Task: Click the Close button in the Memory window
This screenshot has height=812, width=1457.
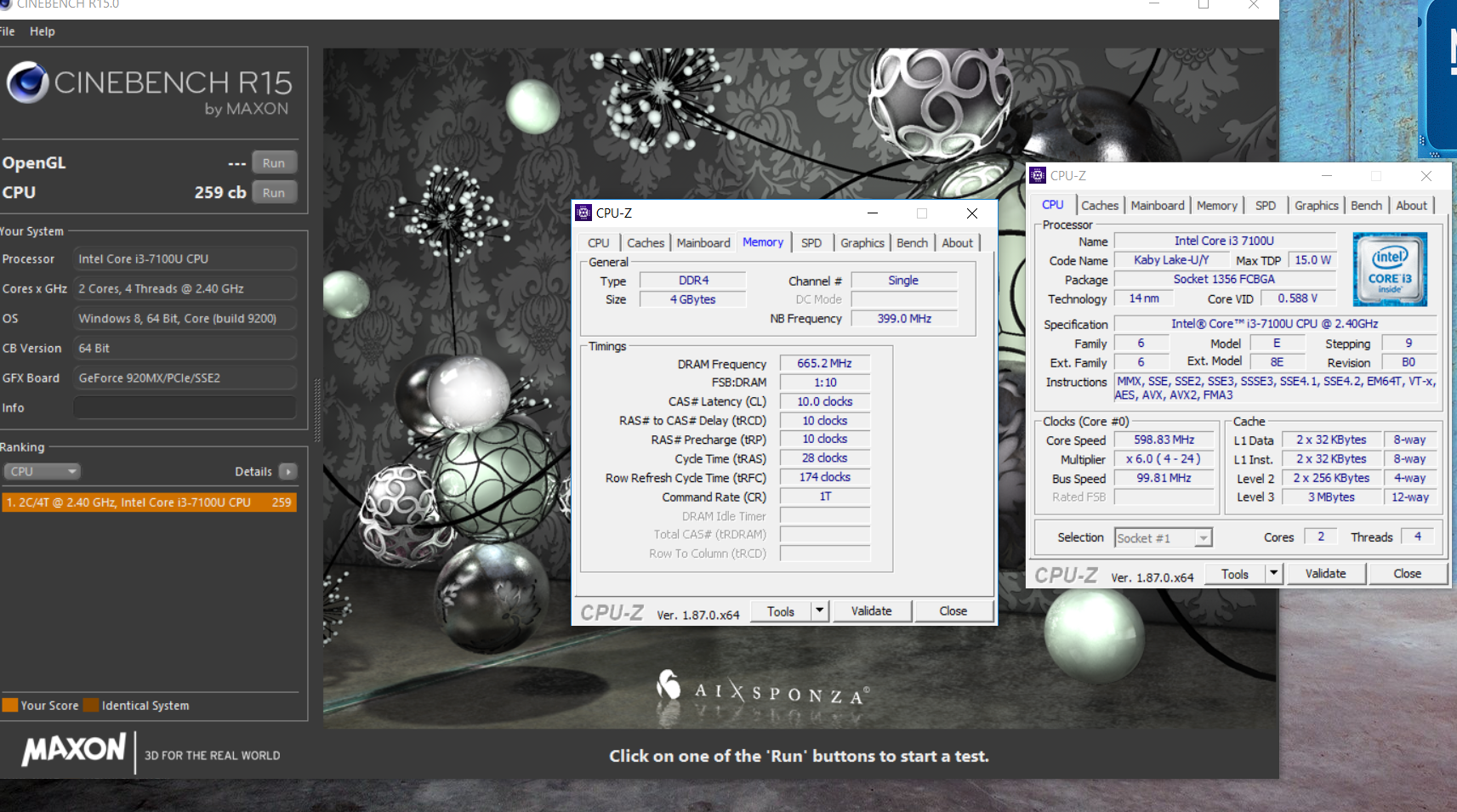Action: click(x=953, y=611)
